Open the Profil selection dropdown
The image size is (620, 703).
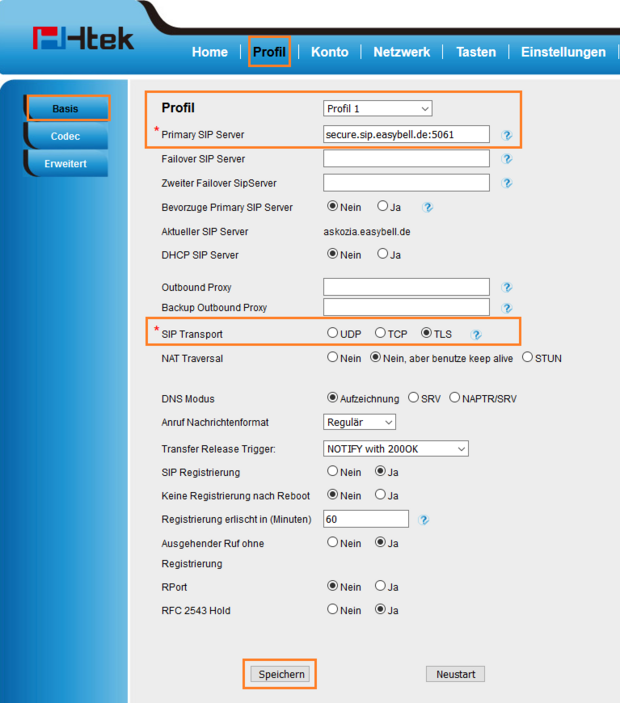tap(377, 108)
